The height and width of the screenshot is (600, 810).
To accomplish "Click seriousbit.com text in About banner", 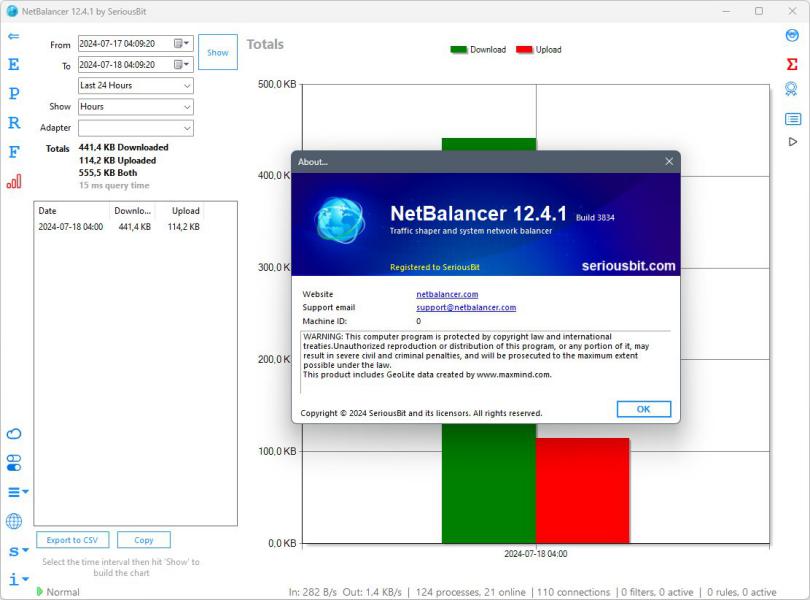I will click(x=628, y=266).
